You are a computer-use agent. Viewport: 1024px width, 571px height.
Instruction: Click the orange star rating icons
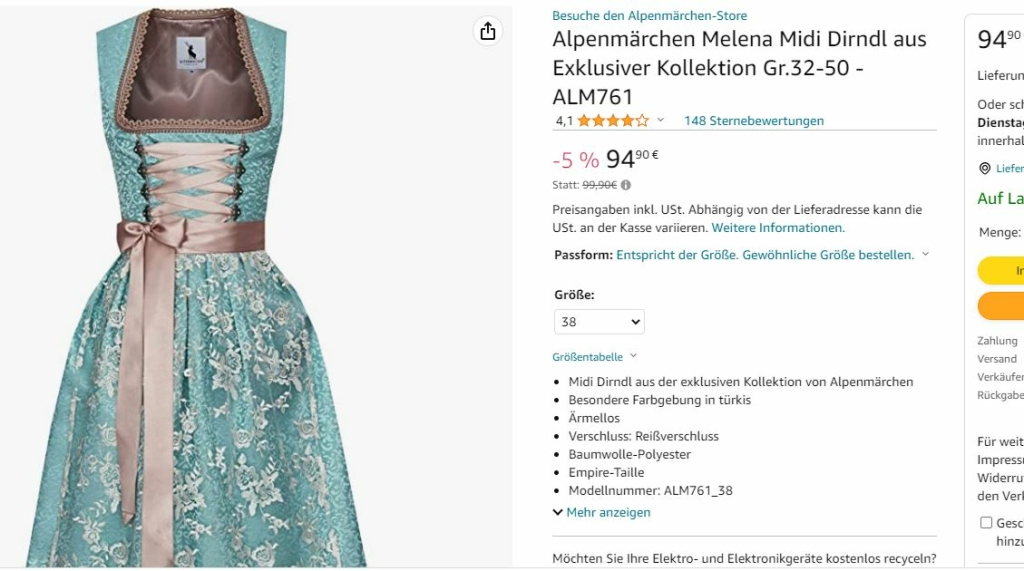pos(612,121)
